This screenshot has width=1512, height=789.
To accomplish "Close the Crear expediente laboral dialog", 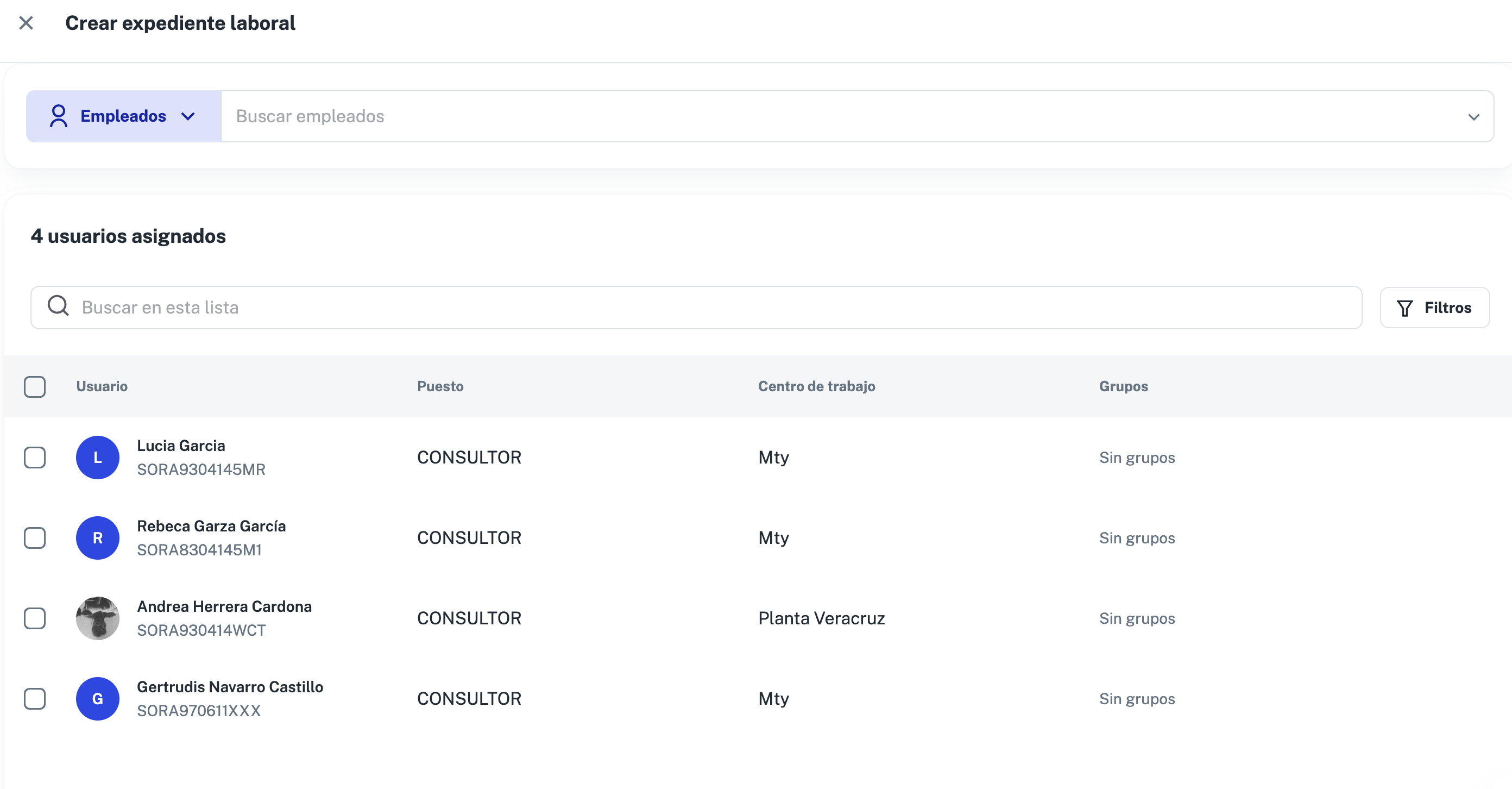I will click(x=26, y=23).
